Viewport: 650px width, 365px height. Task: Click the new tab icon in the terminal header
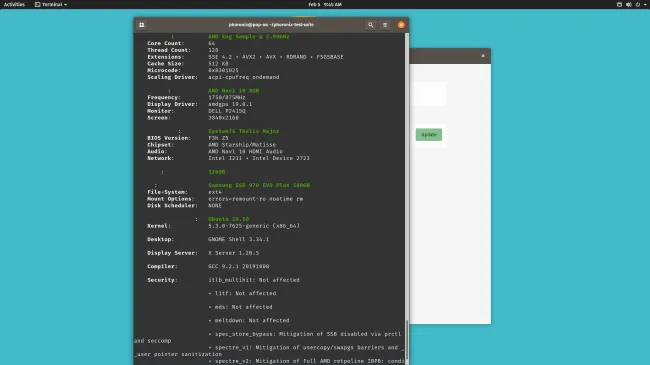coord(142,25)
